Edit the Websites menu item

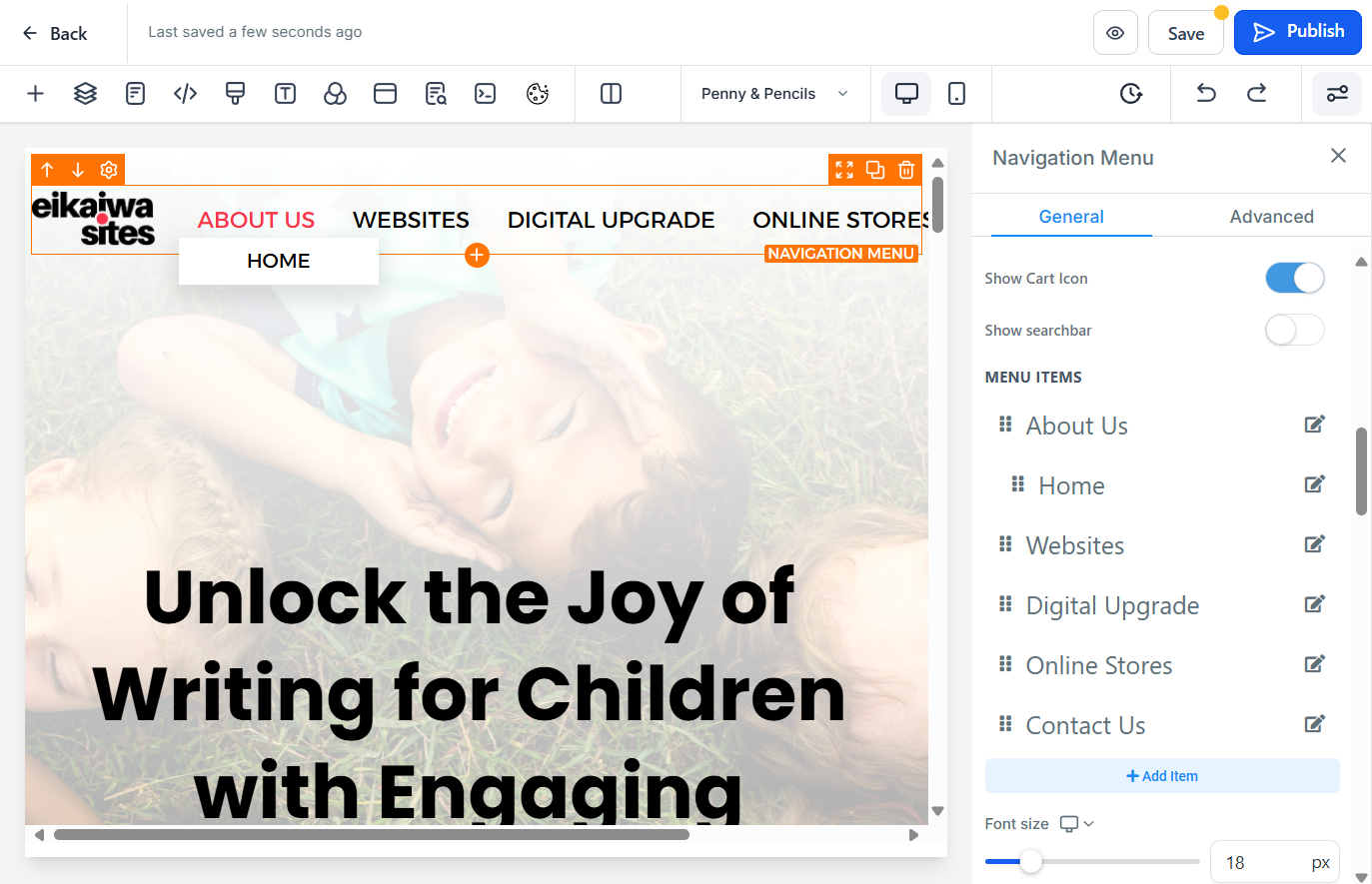[1315, 544]
